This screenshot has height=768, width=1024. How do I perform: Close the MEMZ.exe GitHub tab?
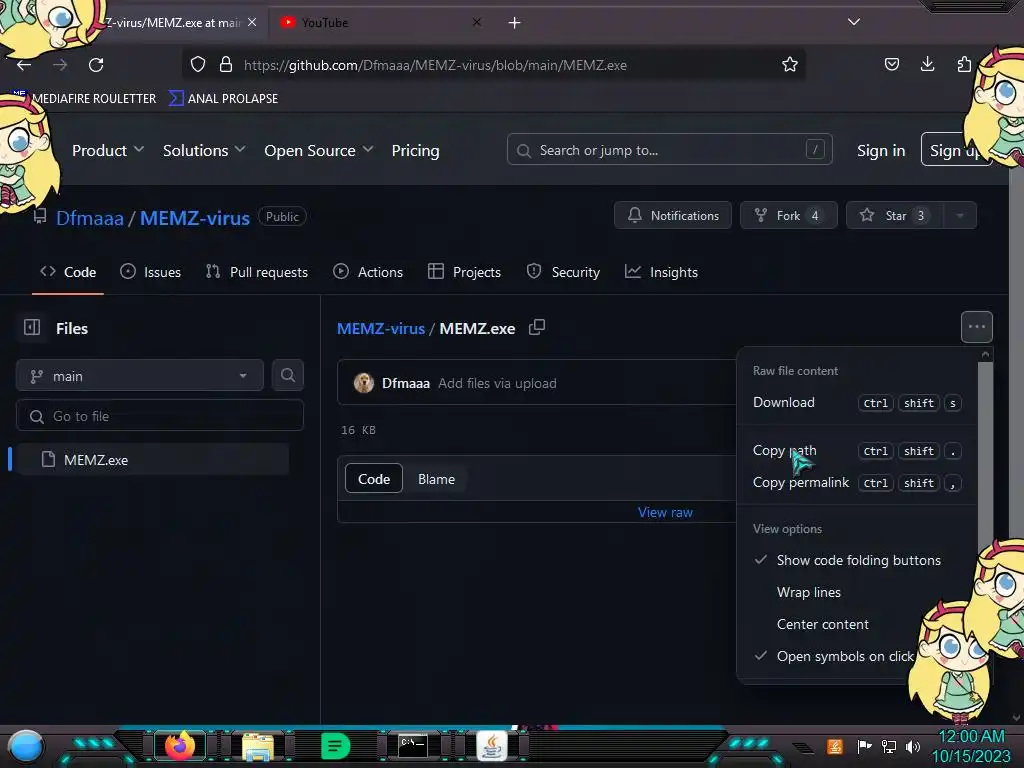tap(252, 22)
